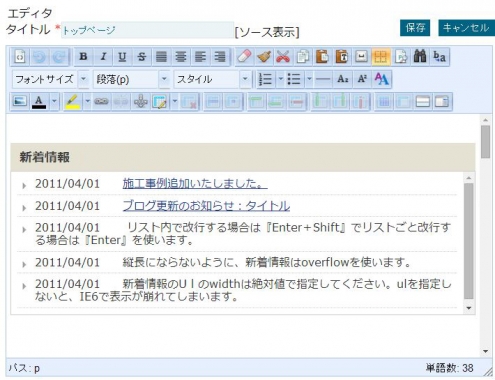Click the insert table icon
Viewport: 495px width, 380px height.
click(x=160, y=101)
